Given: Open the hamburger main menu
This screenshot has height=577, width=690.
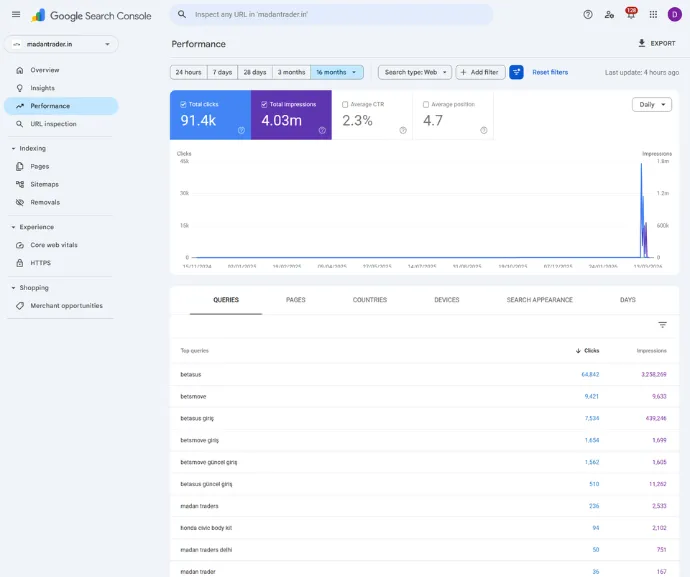Looking at the screenshot, I should [x=16, y=15].
